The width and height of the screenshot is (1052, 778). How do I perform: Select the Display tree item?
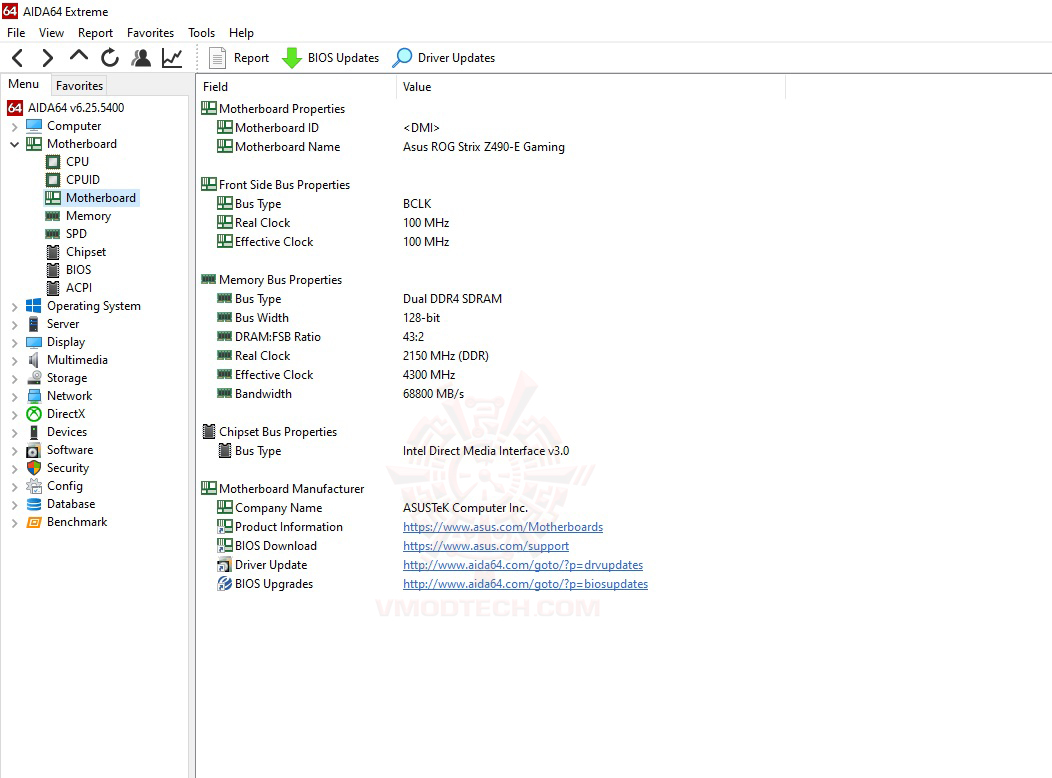66,342
